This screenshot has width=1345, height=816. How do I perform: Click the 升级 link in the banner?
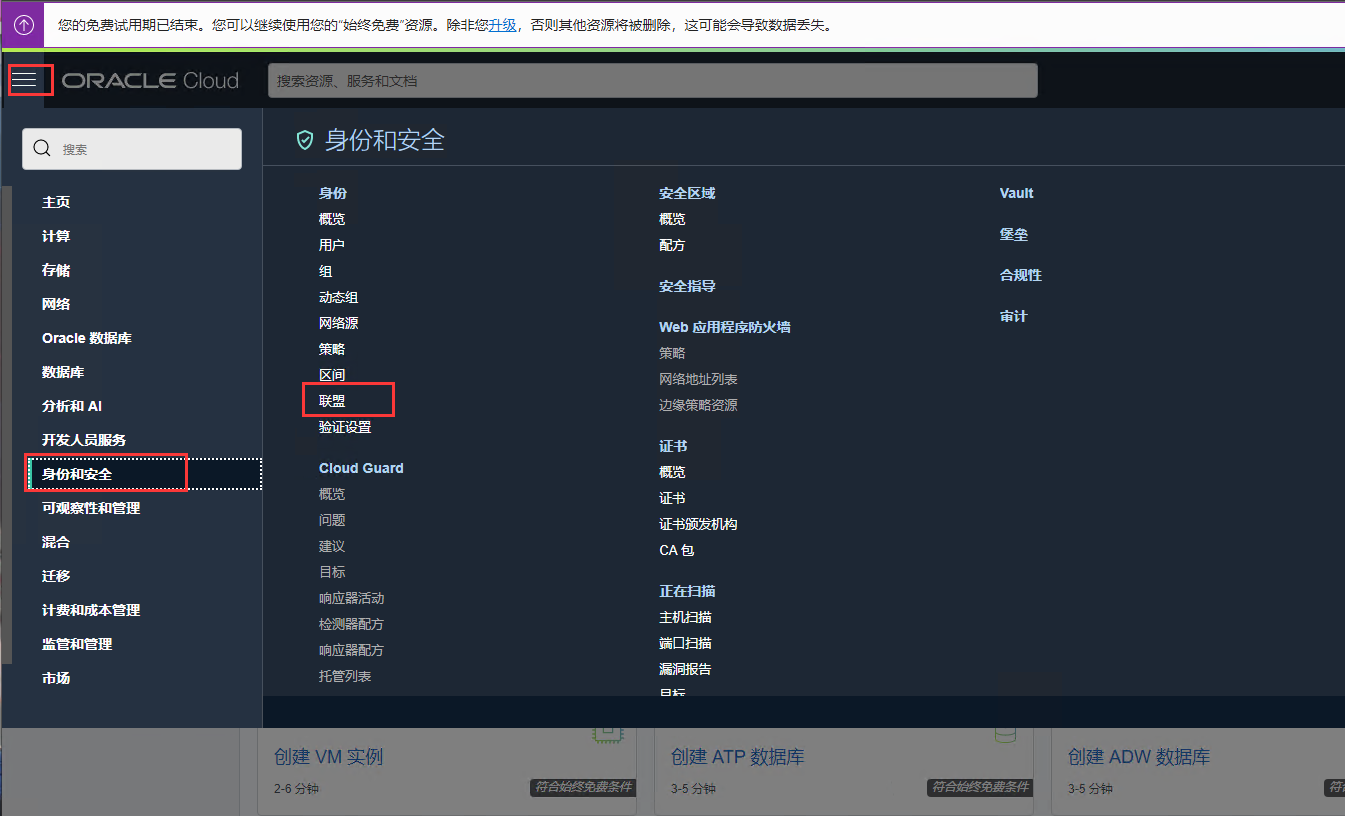click(x=503, y=25)
